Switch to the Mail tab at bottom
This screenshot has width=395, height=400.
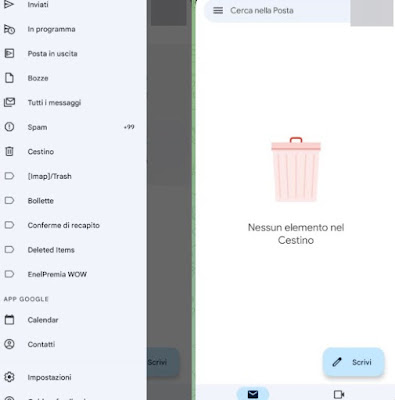pos(253,394)
